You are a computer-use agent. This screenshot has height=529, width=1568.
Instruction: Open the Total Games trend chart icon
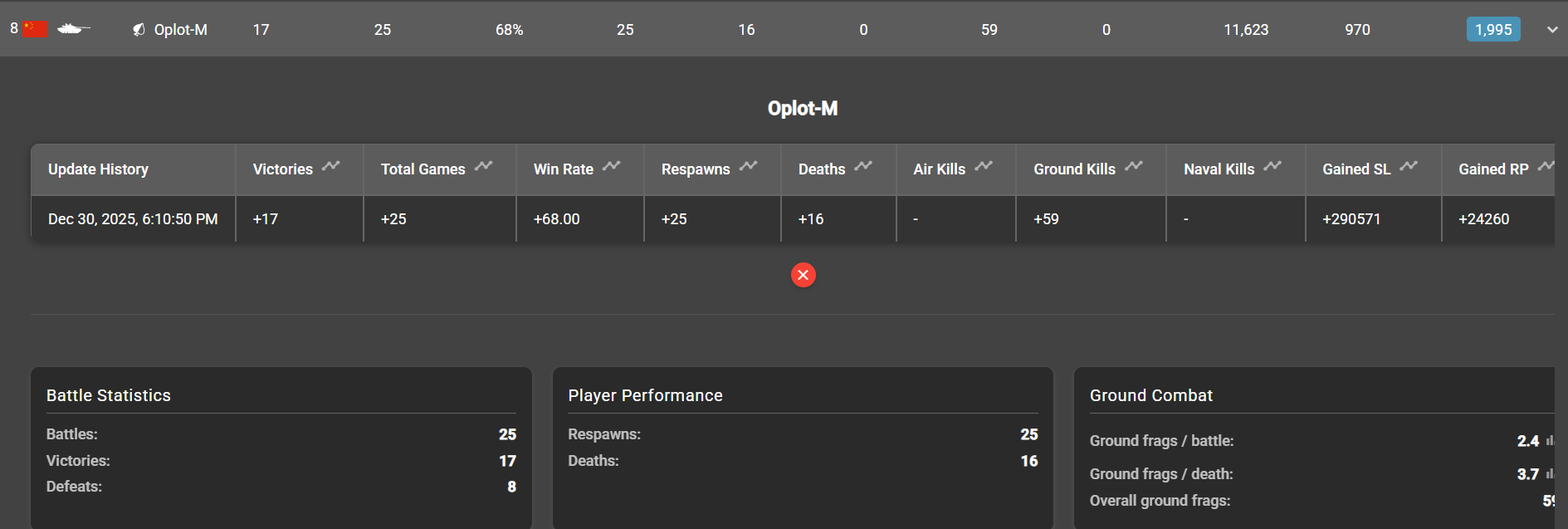point(484,166)
